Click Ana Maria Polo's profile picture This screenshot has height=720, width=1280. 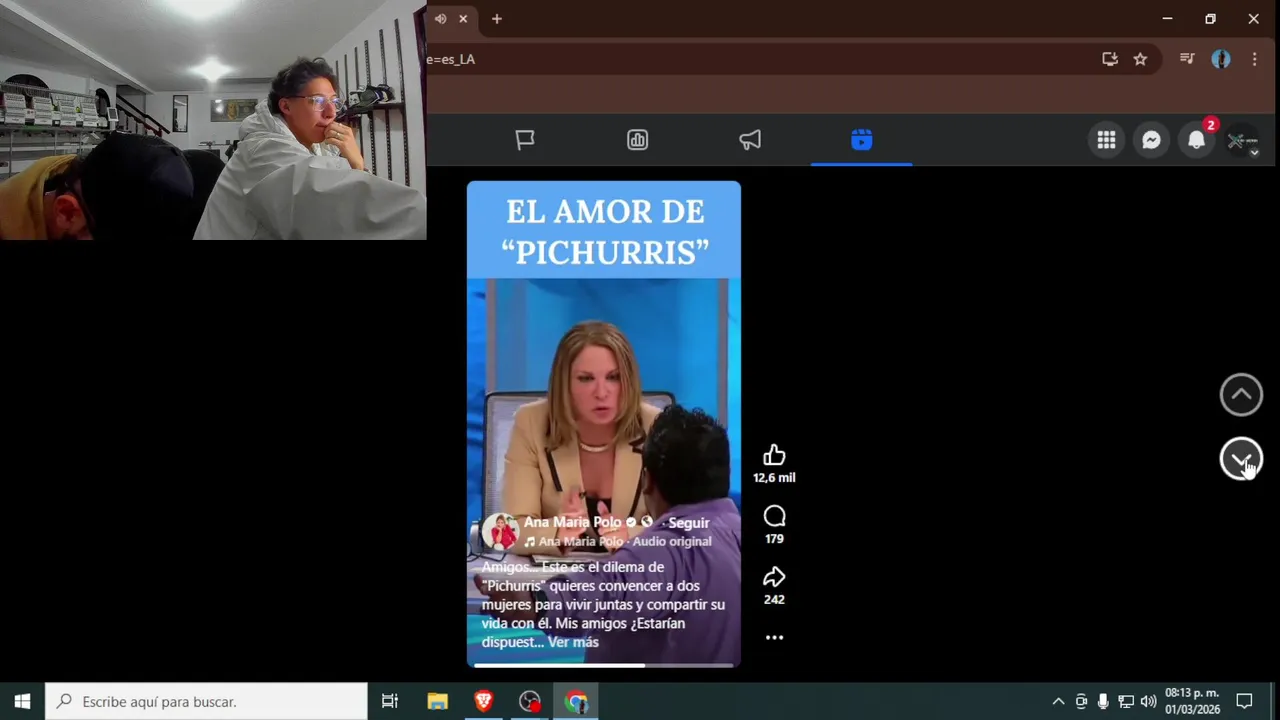click(x=500, y=531)
